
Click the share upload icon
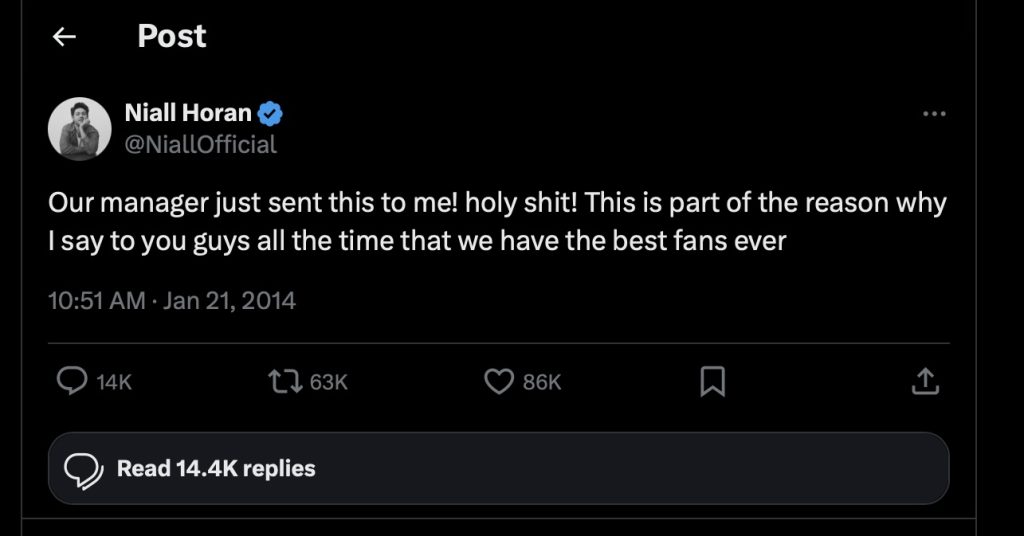point(926,381)
